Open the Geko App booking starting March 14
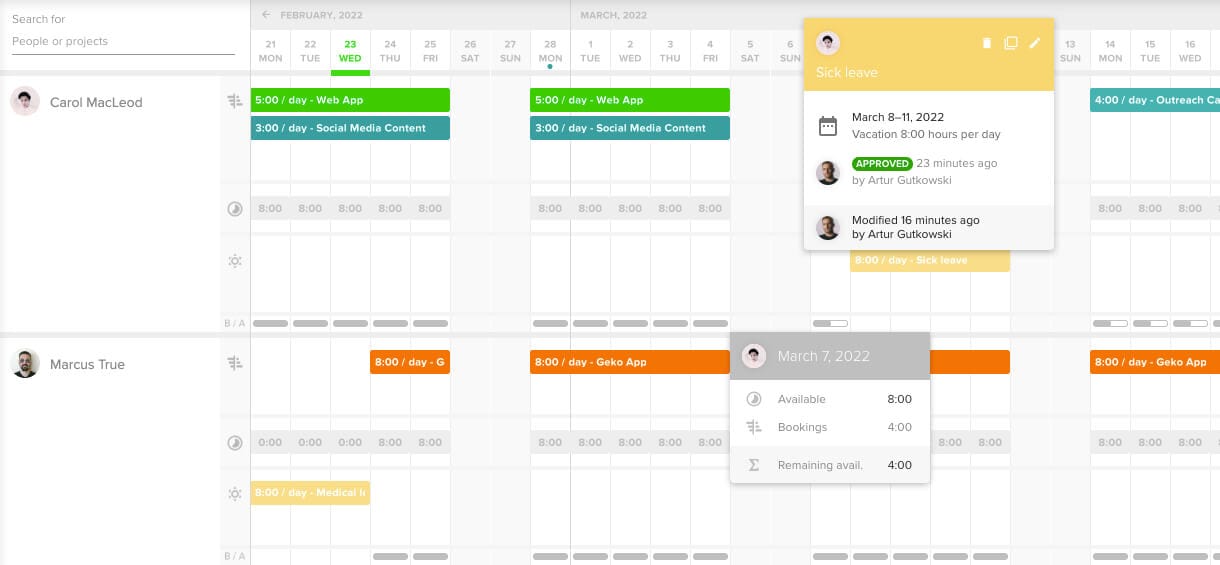1220x565 pixels. pos(1155,362)
